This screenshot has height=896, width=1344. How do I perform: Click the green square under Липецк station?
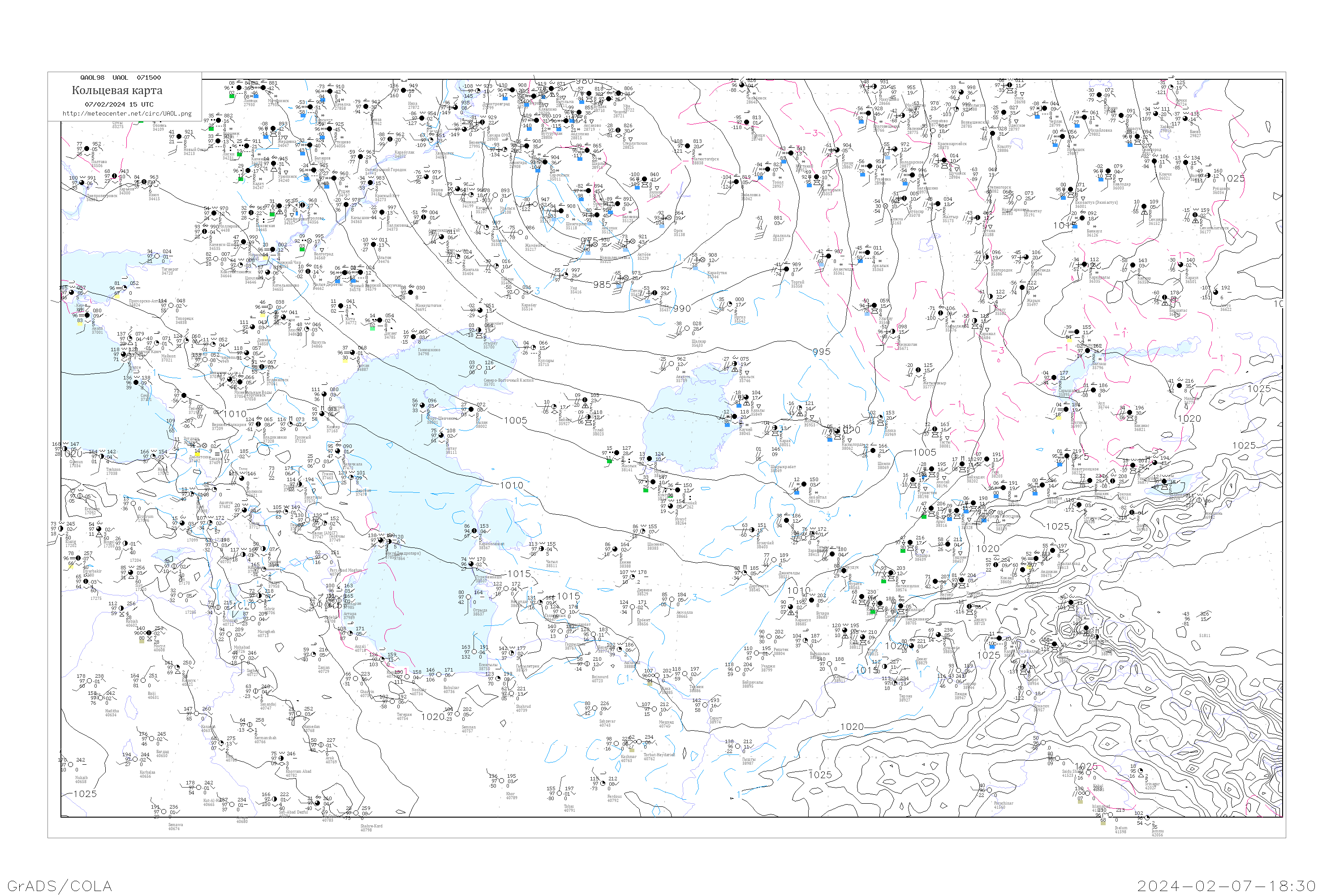(232, 96)
